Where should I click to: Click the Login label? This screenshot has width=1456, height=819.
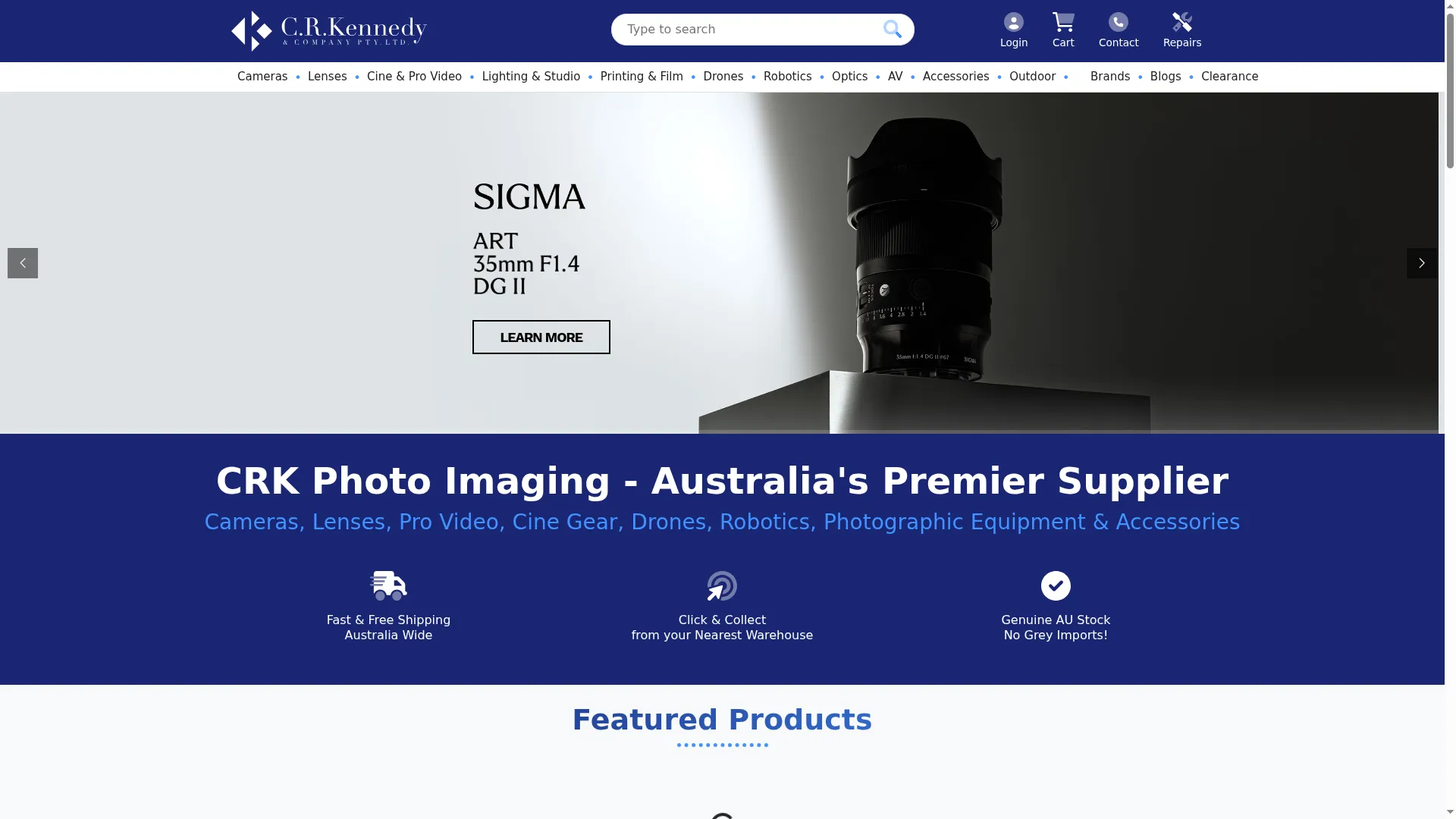(x=1014, y=42)
